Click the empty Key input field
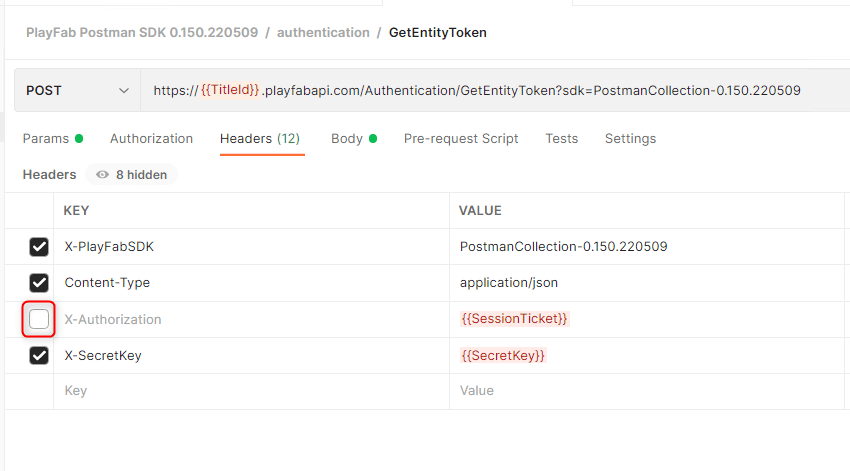 coord(252,391)
